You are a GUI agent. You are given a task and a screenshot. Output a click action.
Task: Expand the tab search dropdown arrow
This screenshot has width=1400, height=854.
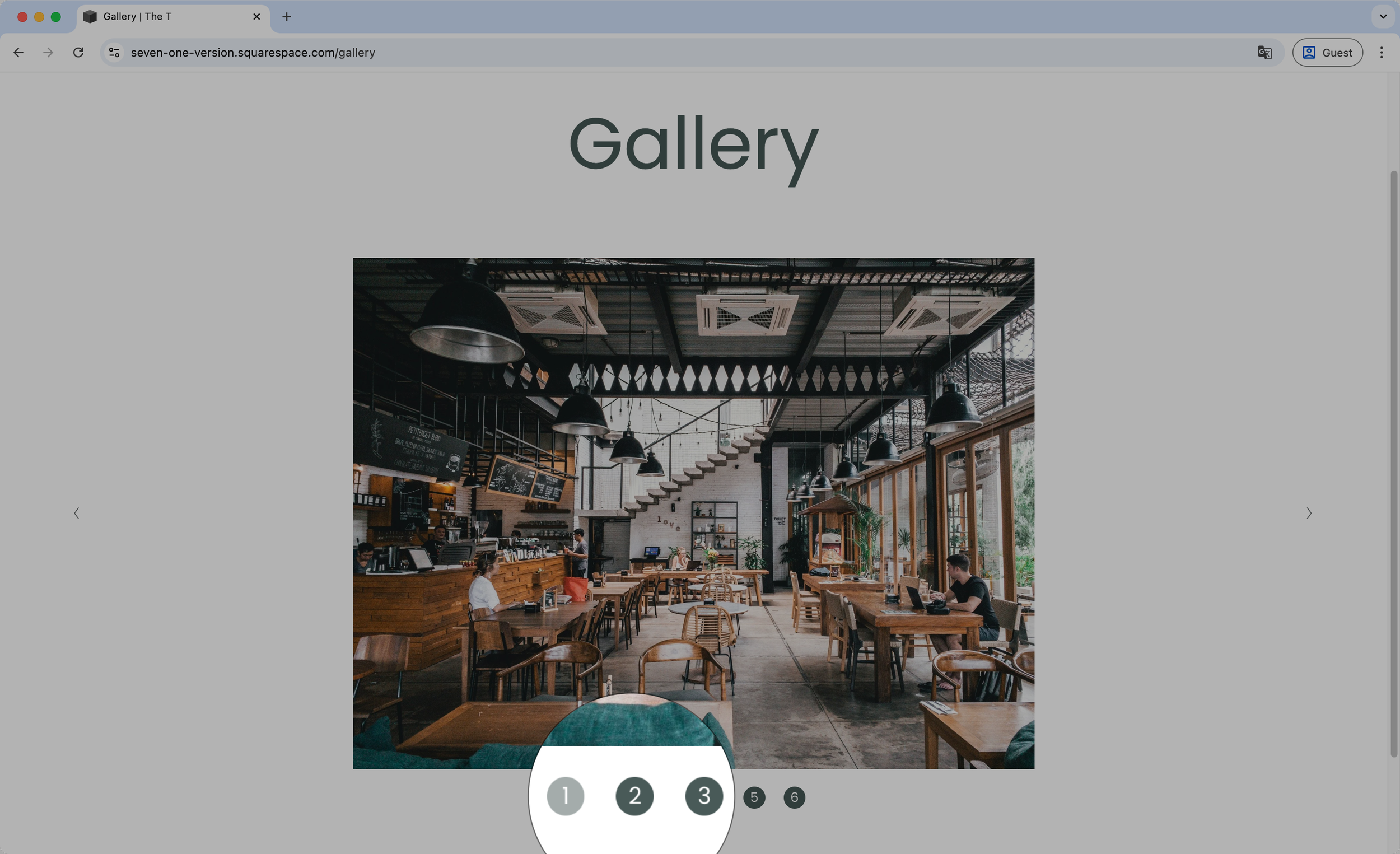[1383, 16]
